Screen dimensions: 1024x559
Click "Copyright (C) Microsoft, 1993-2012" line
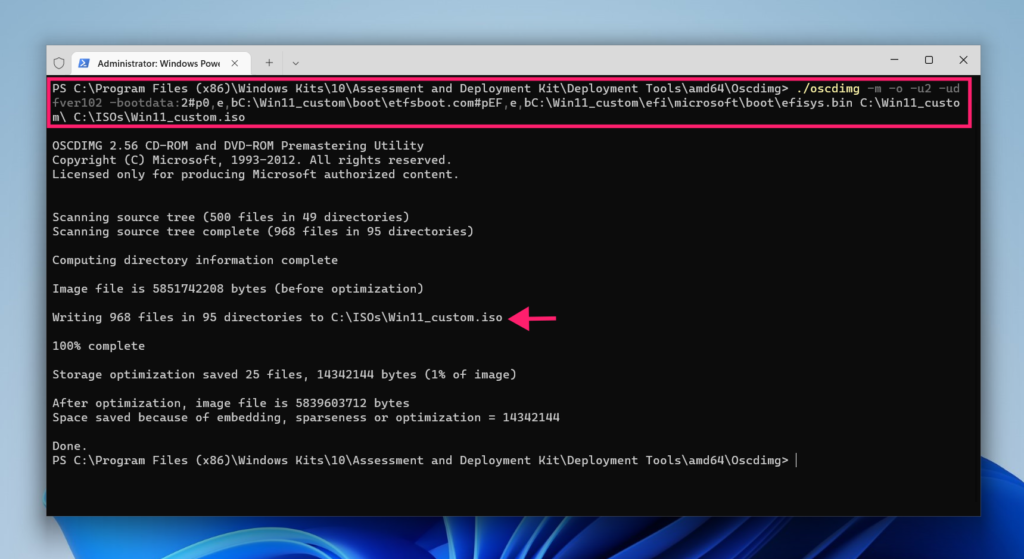(x=252, y=160)
